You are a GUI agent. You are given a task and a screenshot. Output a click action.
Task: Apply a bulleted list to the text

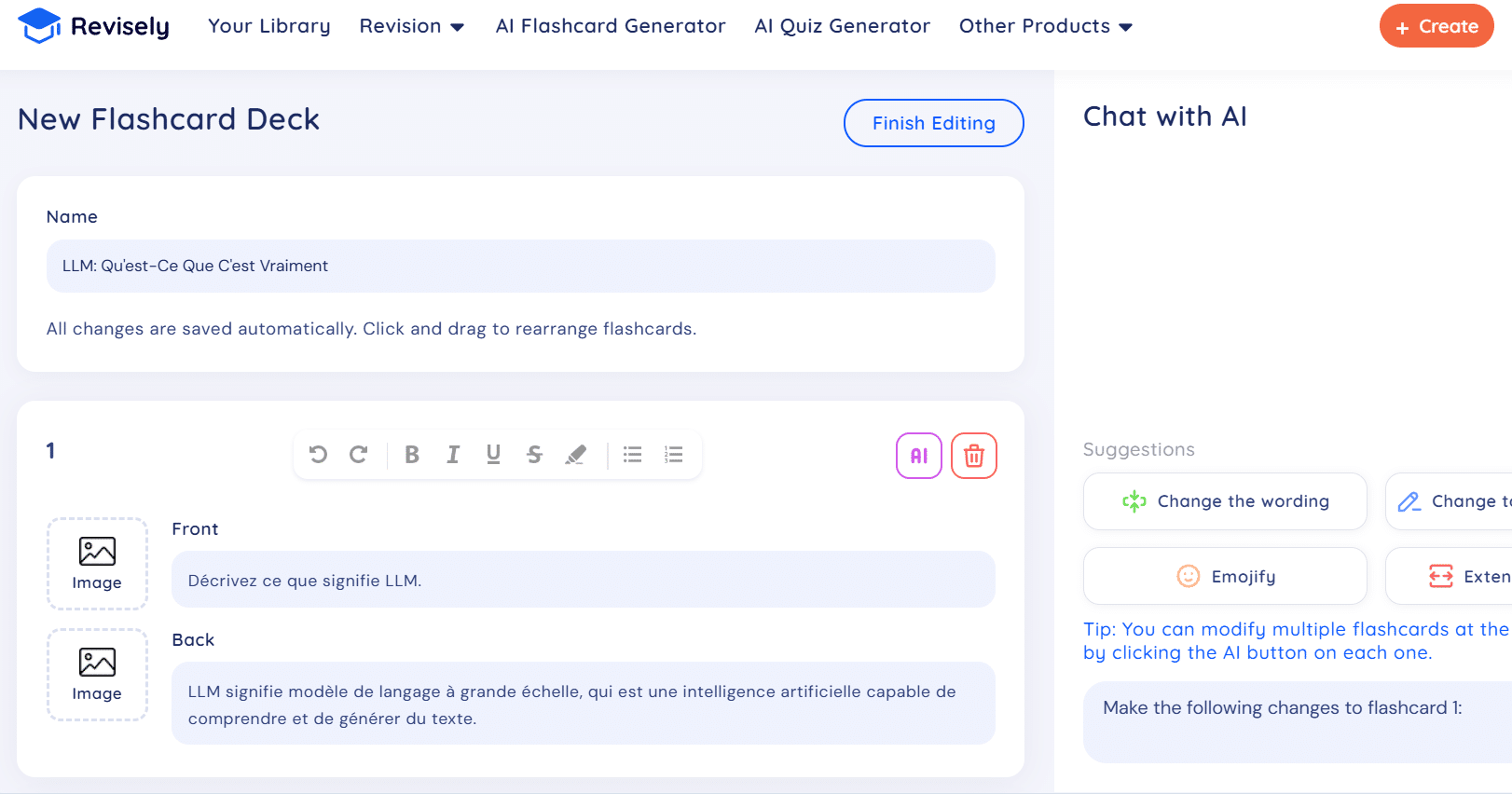click(x=632, y=455)
